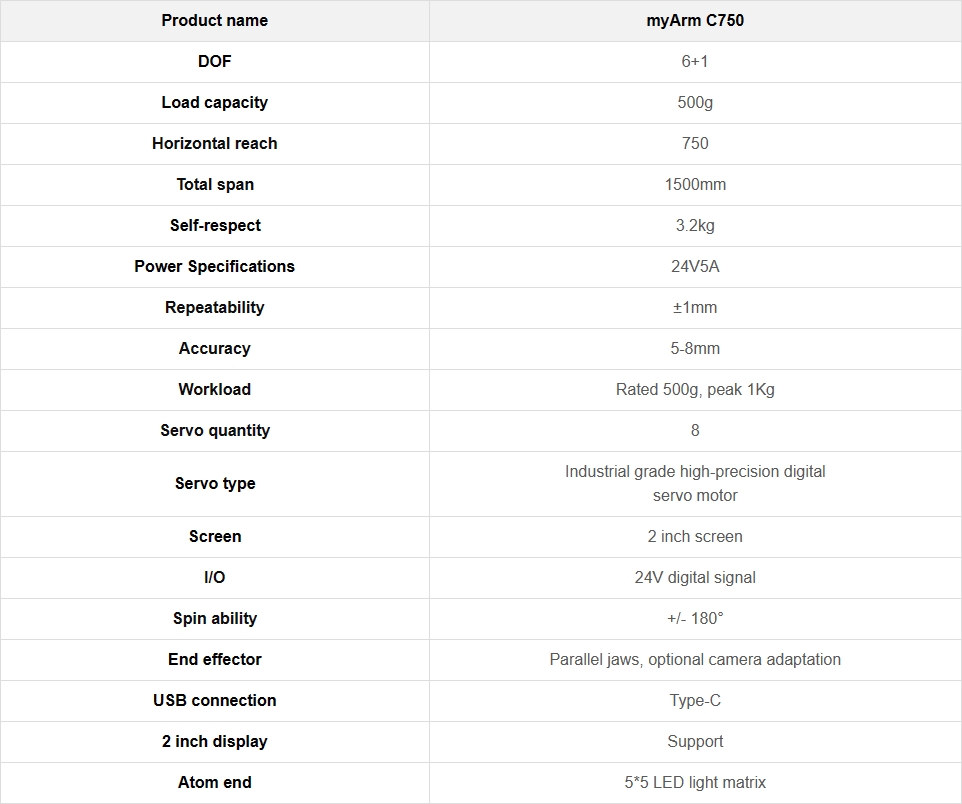Click the Load capacity label
This screenshot has height=804, width=962.
tap(215, 102)
